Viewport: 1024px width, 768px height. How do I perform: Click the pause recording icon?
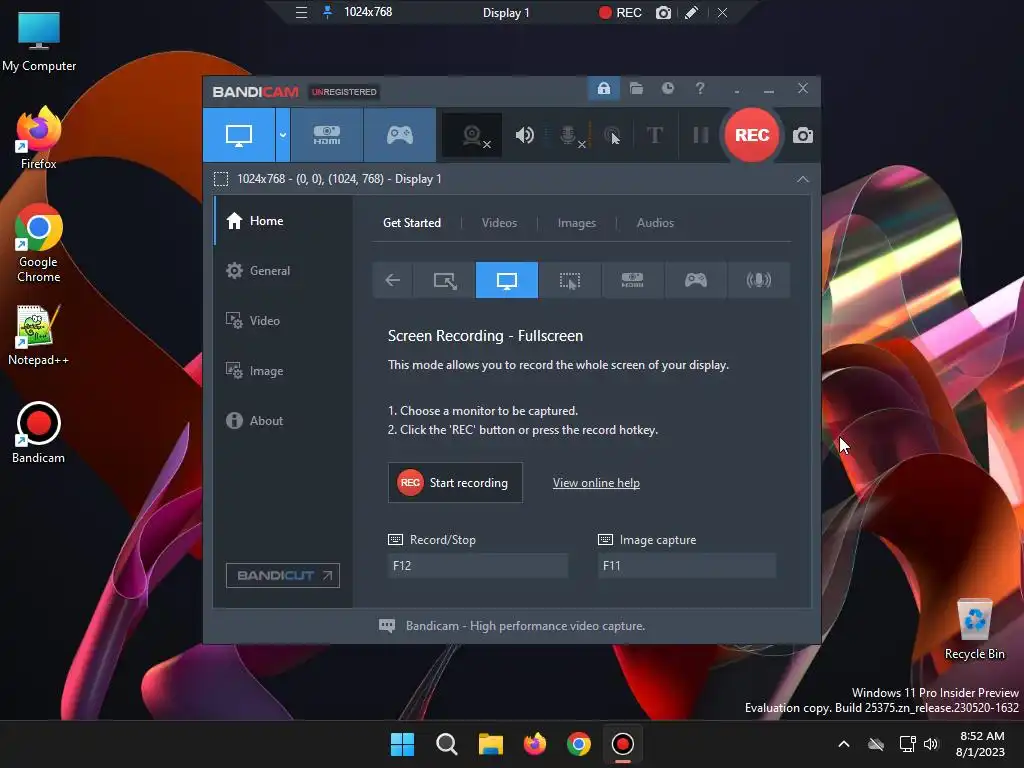pyautogui.click(x=701, y=135)
